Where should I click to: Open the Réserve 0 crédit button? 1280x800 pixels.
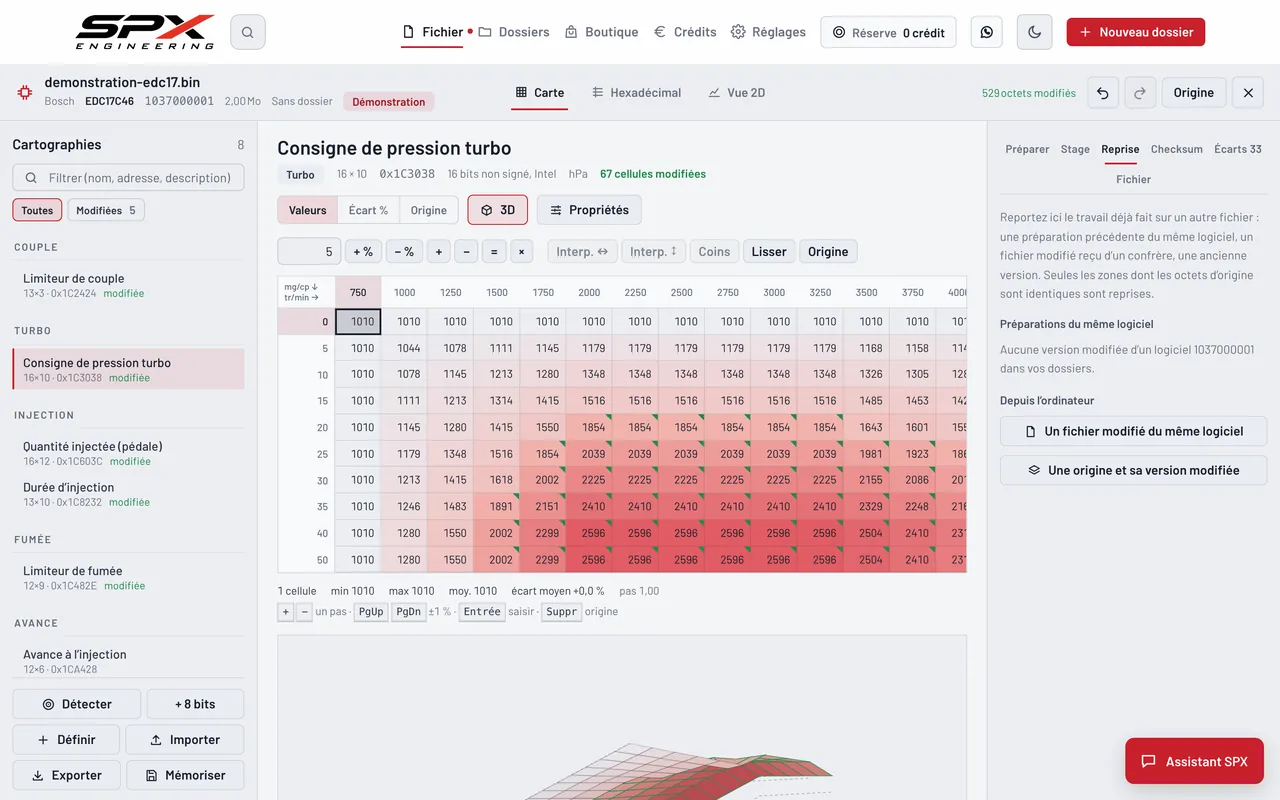coord(888,32)
